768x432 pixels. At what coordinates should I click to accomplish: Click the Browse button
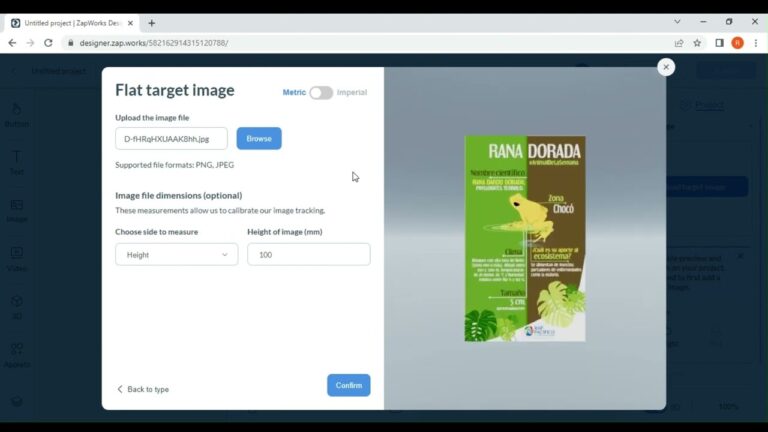click(259, 139)
